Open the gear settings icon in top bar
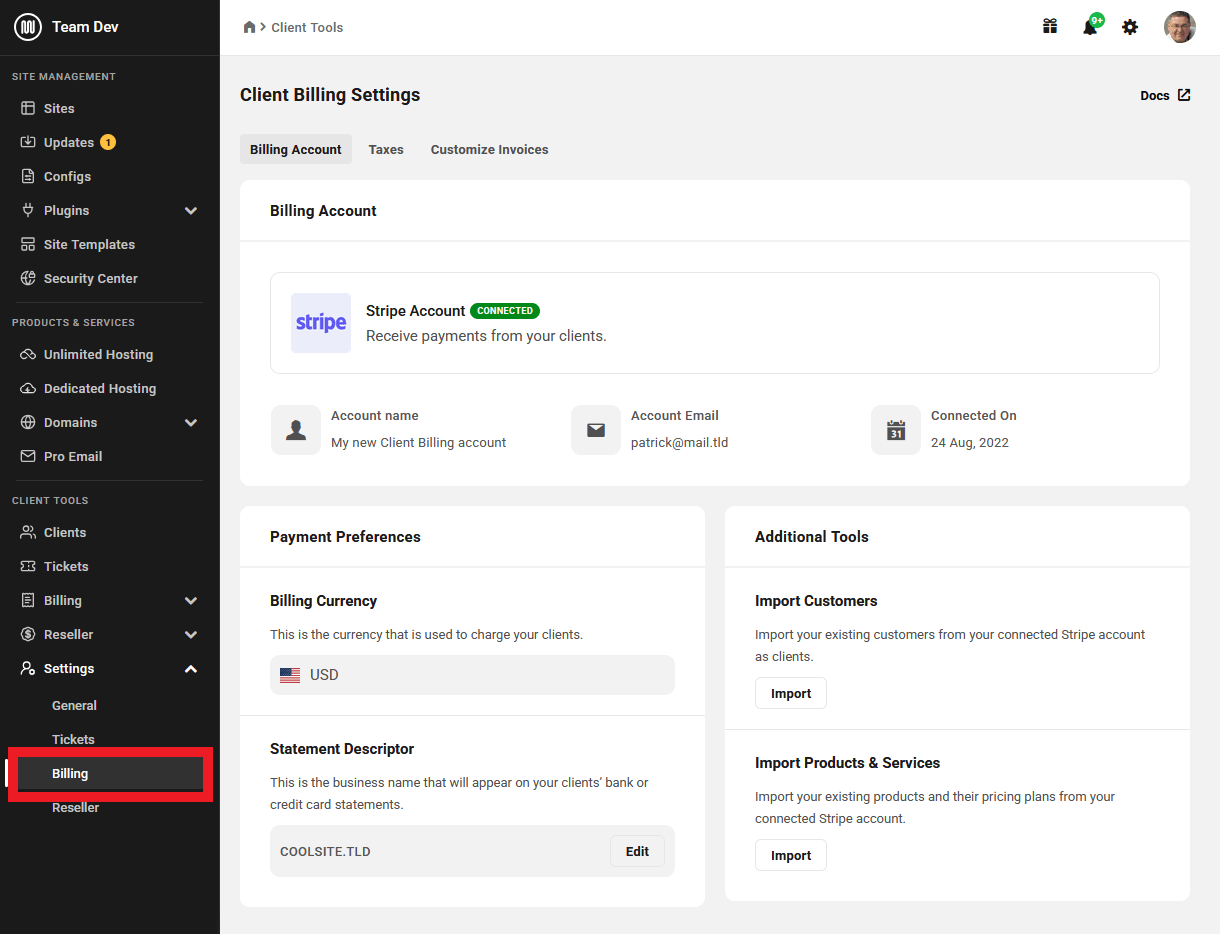This screenshot has width=1220, height=934. [1130, 27]
